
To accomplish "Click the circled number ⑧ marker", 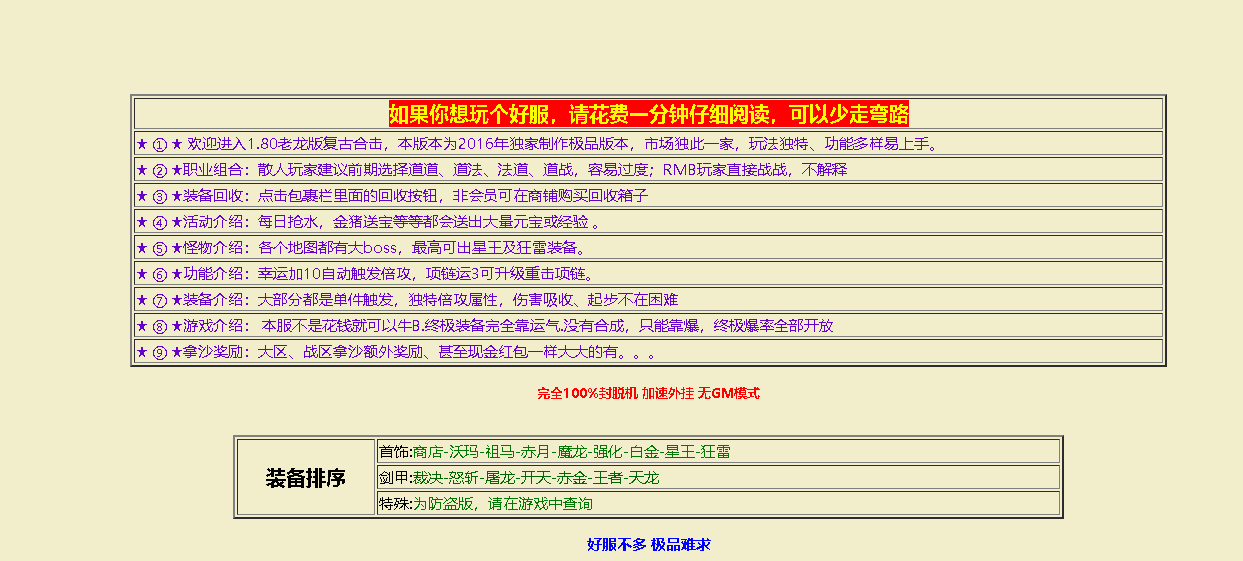I will [x=160, y=326].
